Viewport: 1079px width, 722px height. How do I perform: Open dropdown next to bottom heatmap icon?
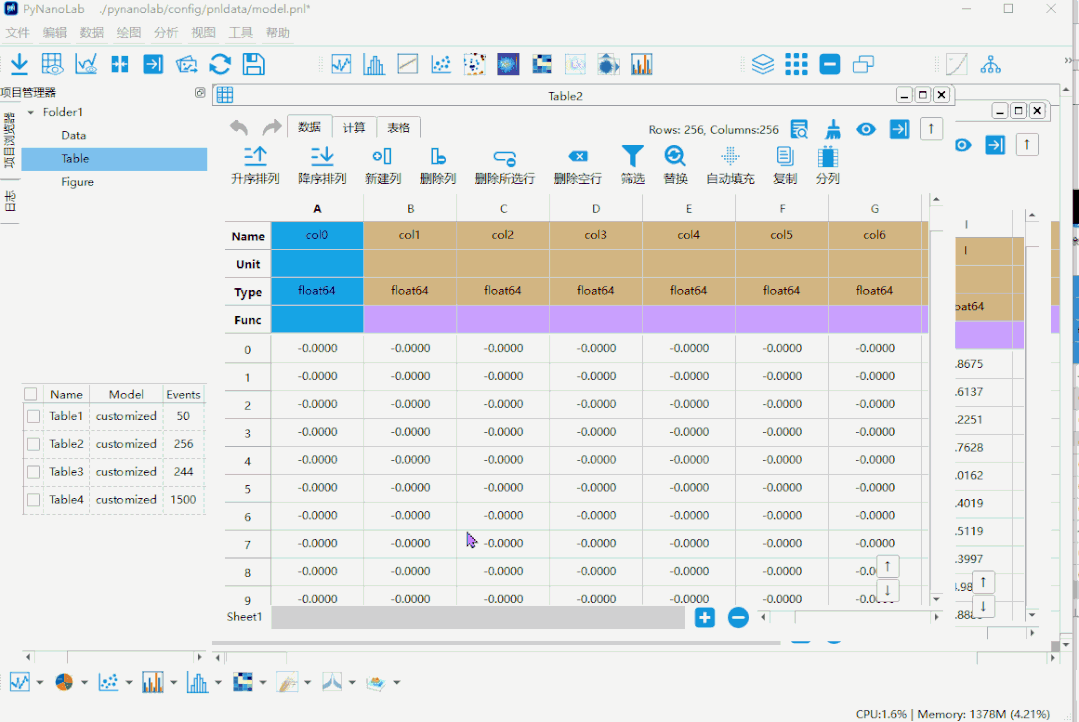point(263,683)
